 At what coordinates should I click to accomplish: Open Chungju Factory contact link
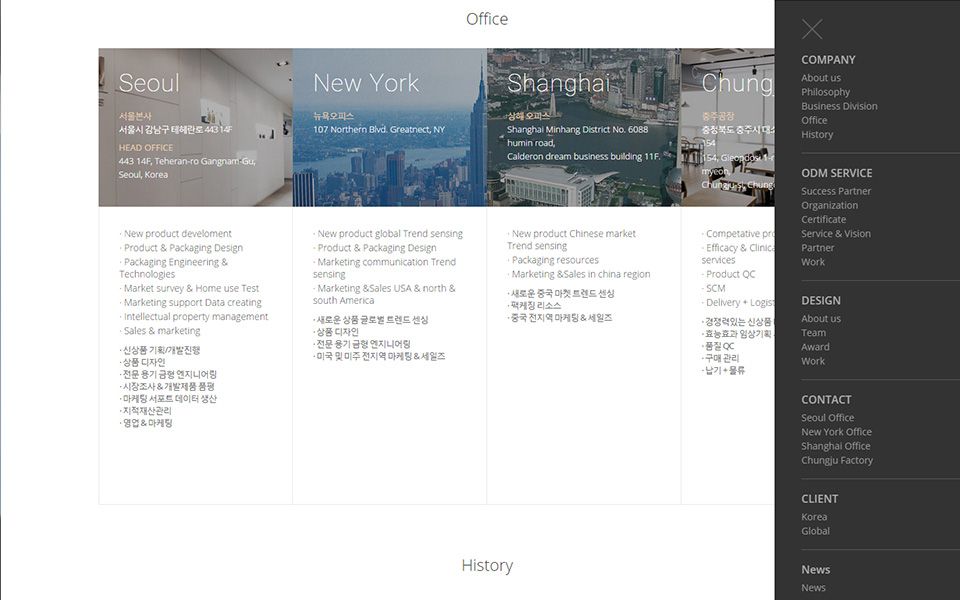(837, 460)
